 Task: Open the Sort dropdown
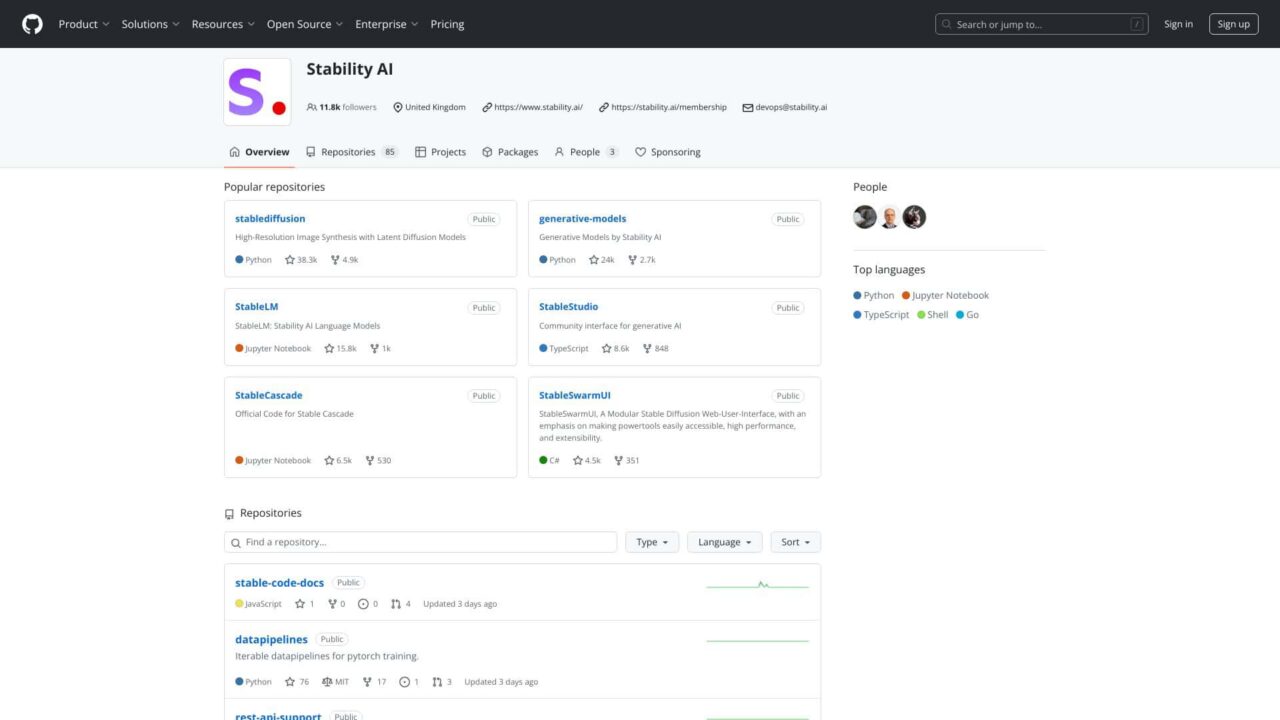tap(795, 542)
